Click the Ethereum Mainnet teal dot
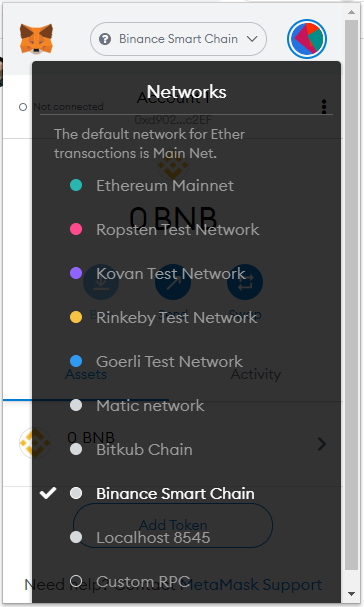This screenshot has height=607, width=364. 76,185
